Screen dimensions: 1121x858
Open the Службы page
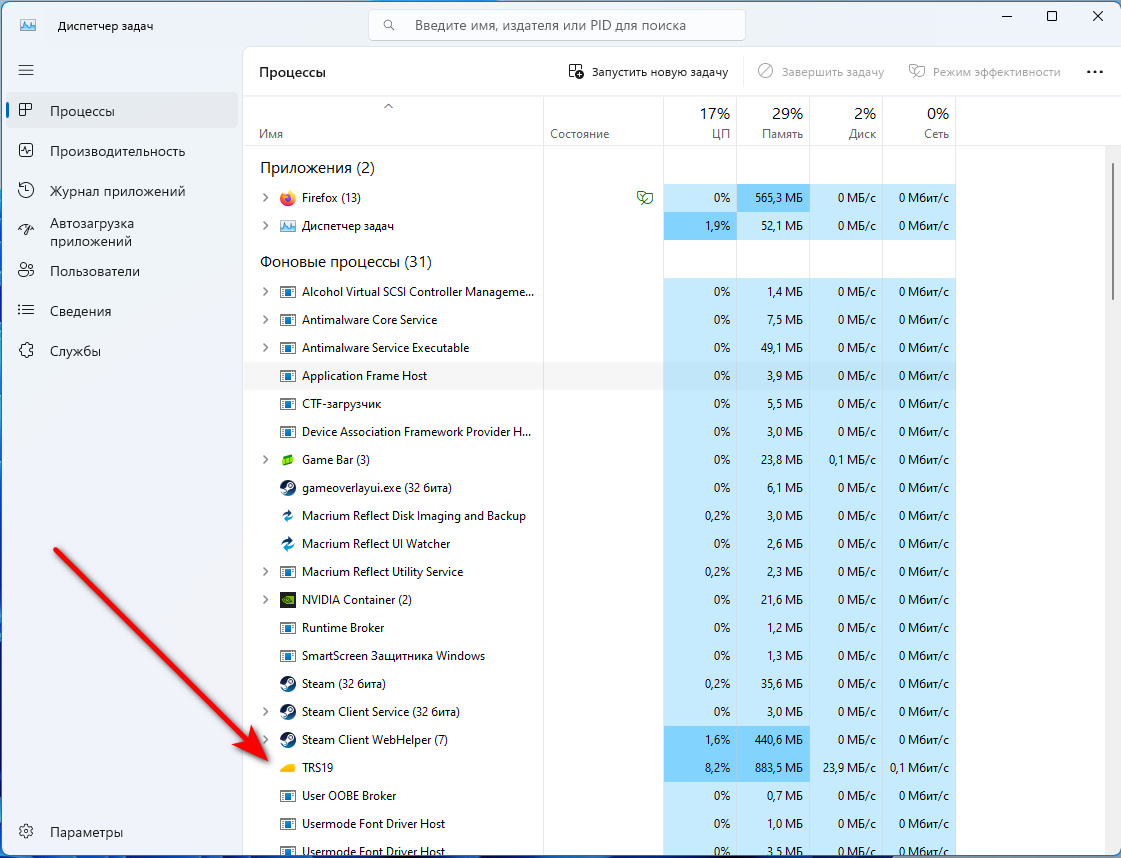pyautogui.click(x=122, y=351)
